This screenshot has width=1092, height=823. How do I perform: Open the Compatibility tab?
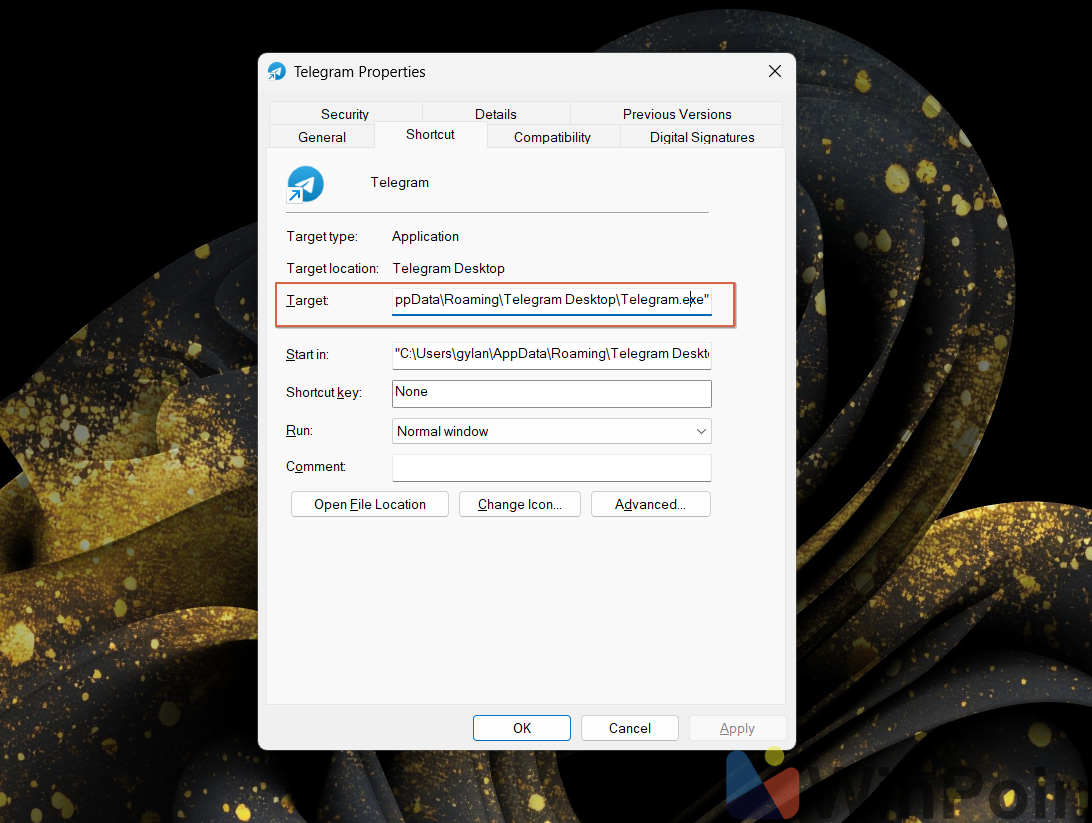[552, 136]
